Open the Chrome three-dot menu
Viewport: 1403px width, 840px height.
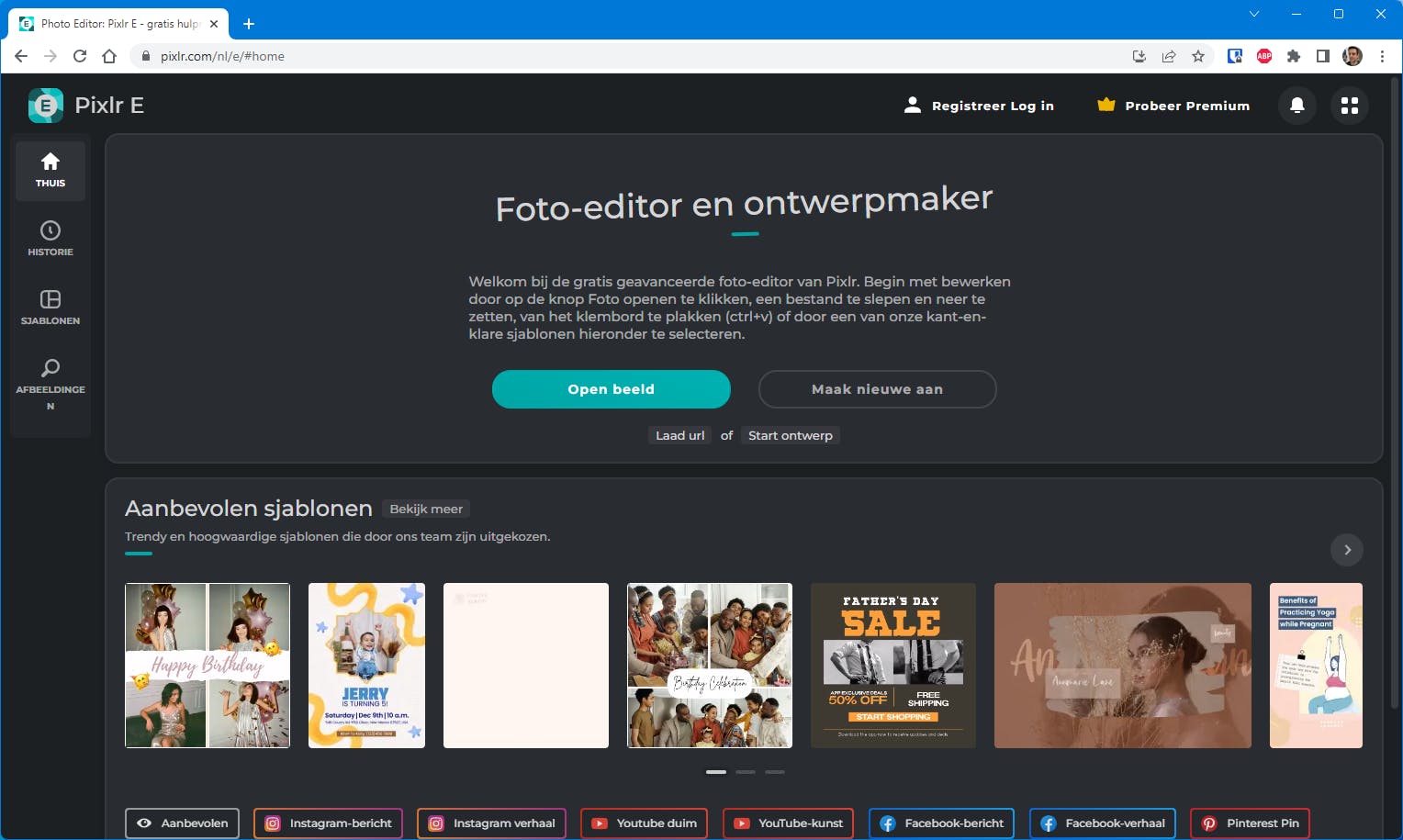click(1382, 56)
